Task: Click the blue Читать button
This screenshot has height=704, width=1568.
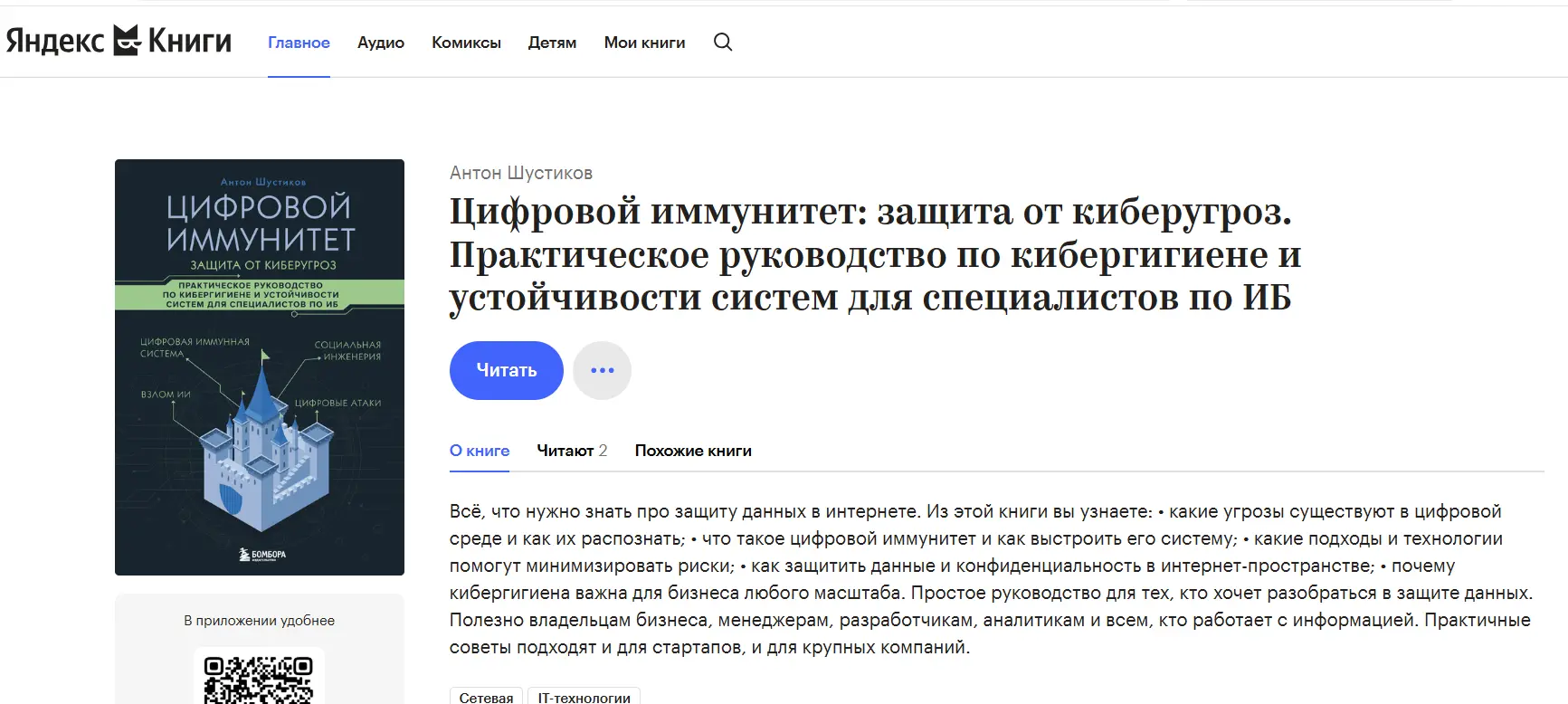Action: (507, 370)
